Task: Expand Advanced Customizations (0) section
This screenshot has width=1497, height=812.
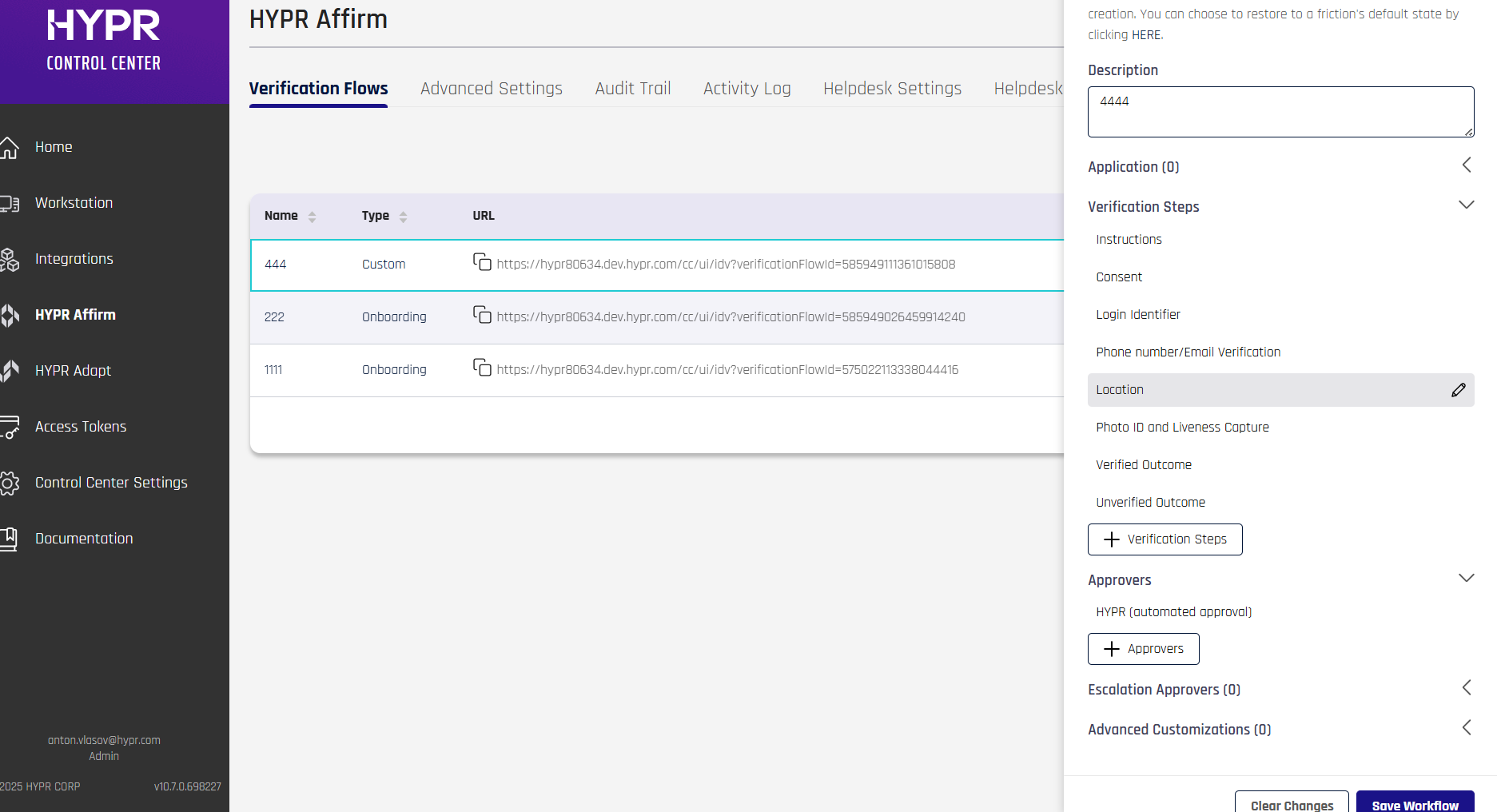Action: tap(1466, 728)
